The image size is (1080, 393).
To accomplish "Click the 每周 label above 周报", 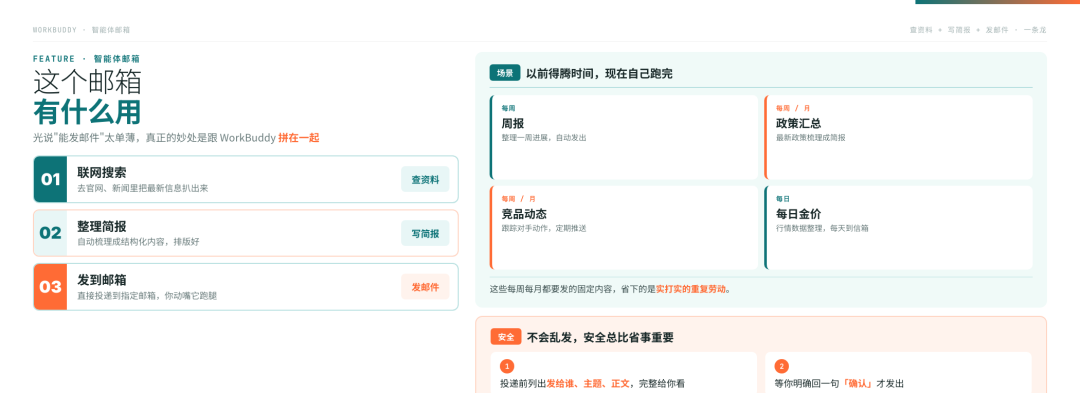I will pyautogui.click(x=508, y=109).
